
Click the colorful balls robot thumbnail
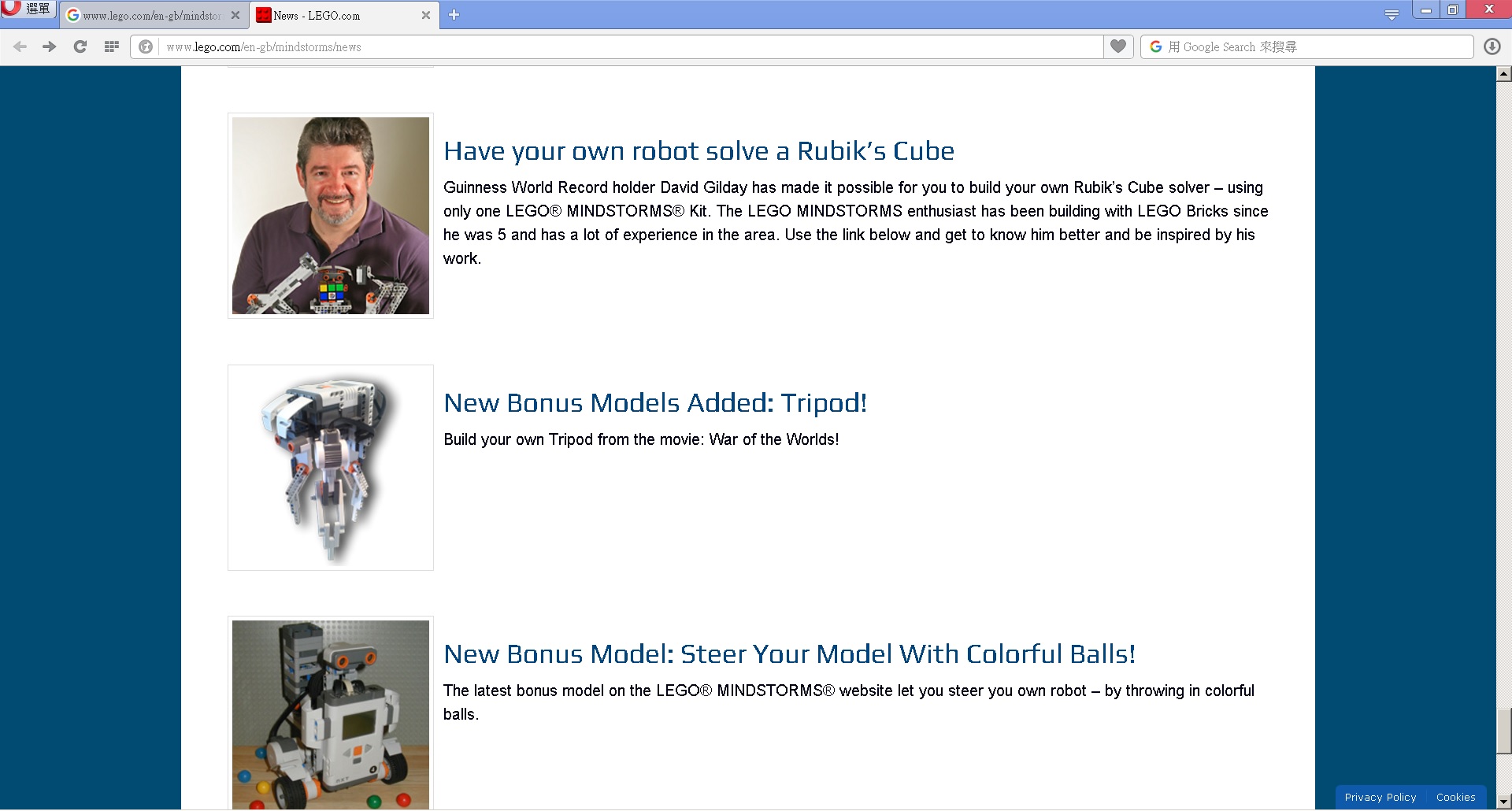[331, 714]
